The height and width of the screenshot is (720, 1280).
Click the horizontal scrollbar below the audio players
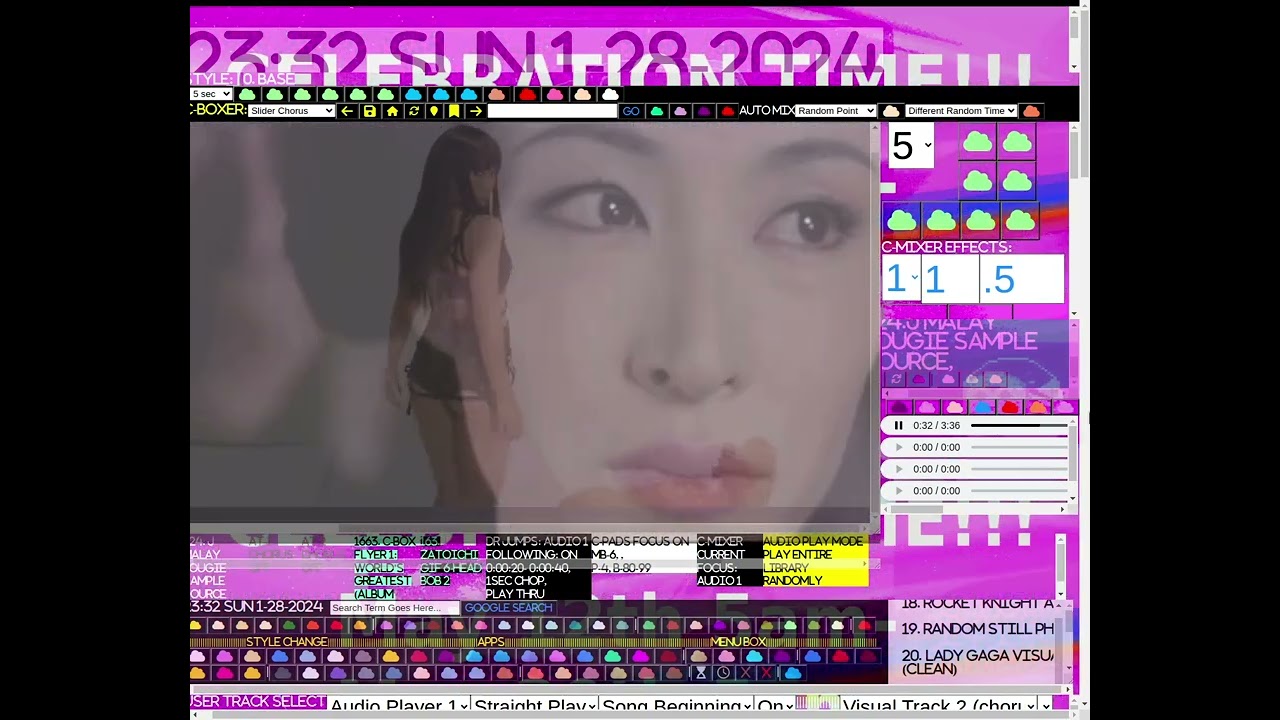click(974, 509)
